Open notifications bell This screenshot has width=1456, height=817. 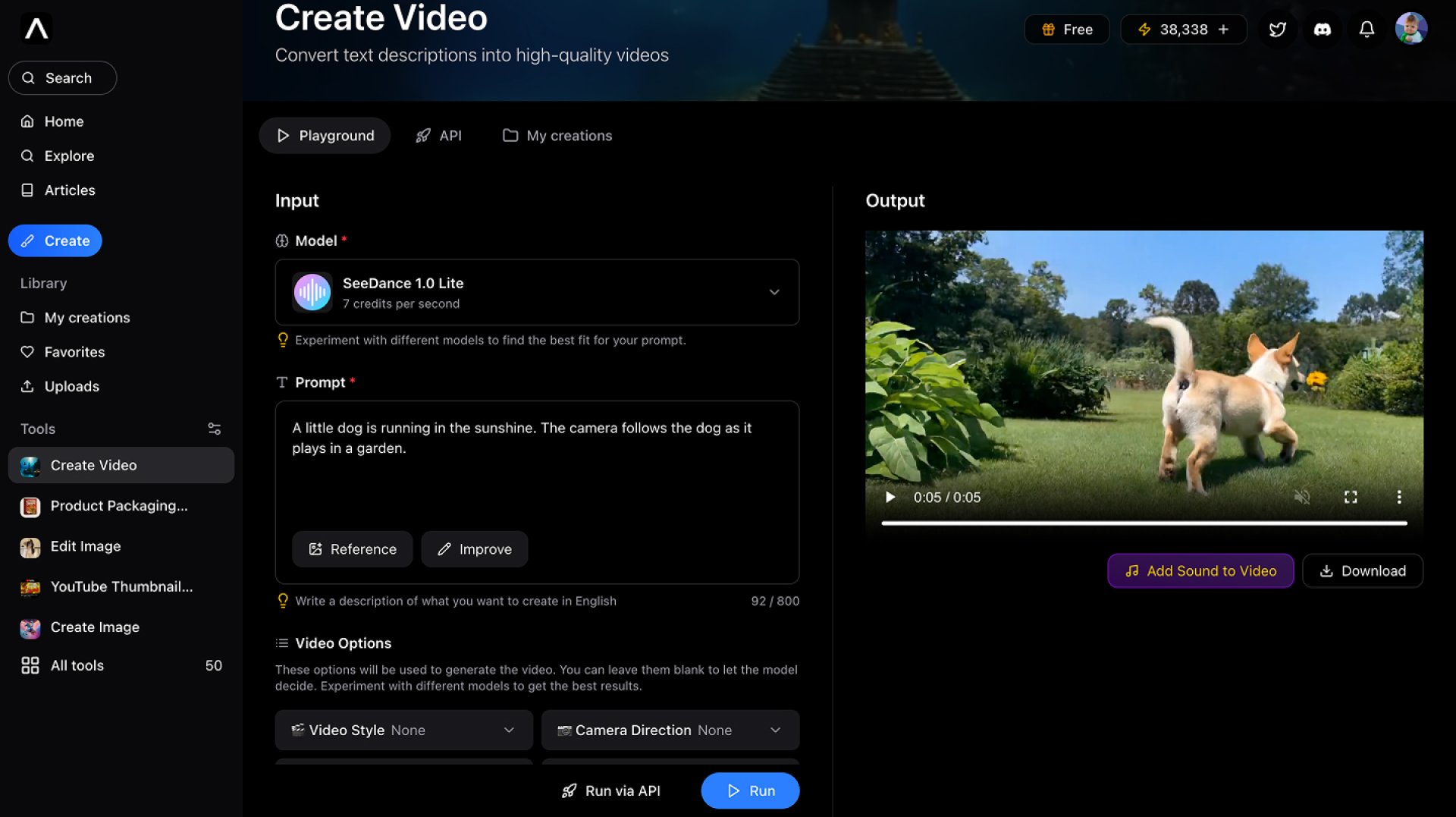pyautogui.click(x=1367, y=30)
